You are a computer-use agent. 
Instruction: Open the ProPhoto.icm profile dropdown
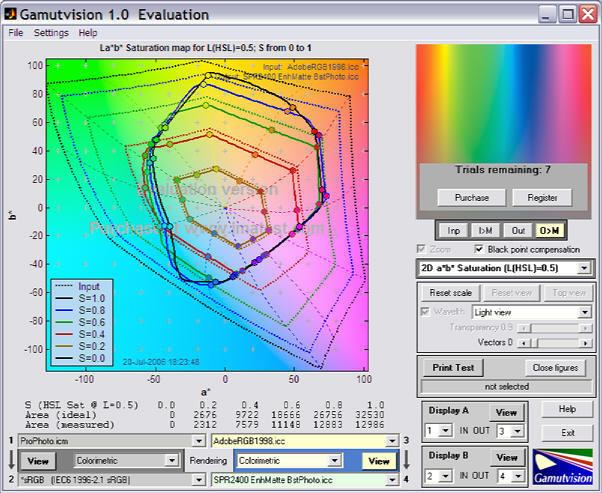pos(111,441)
